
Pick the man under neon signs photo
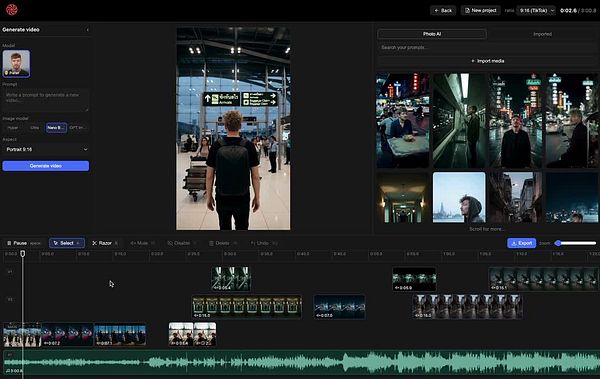tap(515, 121)
